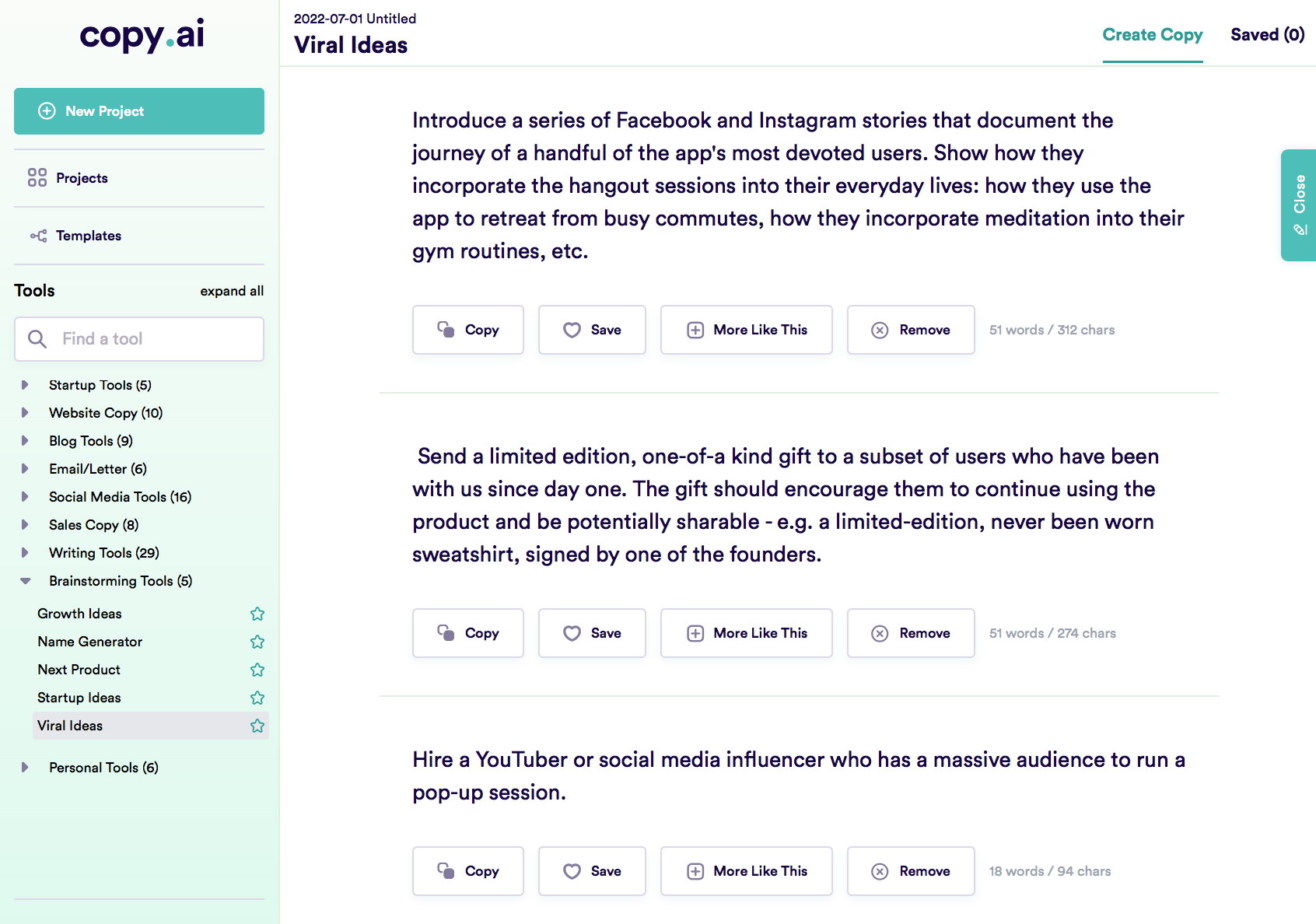Click the expand all link

232,291
